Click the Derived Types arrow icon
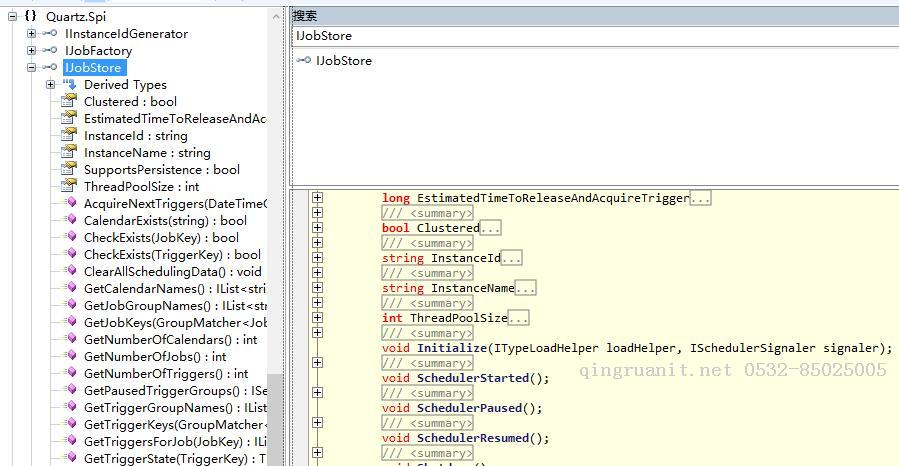Viewport: 899px width, 466px height. tap(70, 84)
